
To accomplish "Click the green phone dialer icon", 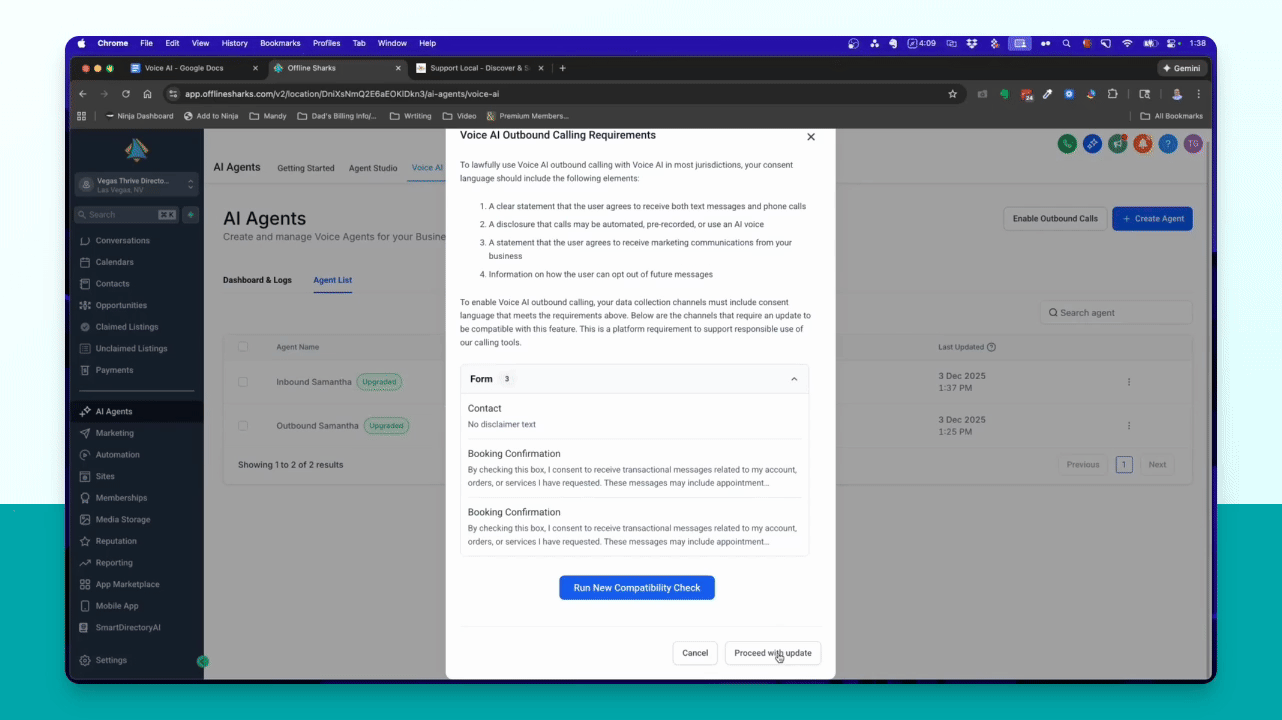I will (x=1067, y=144).
